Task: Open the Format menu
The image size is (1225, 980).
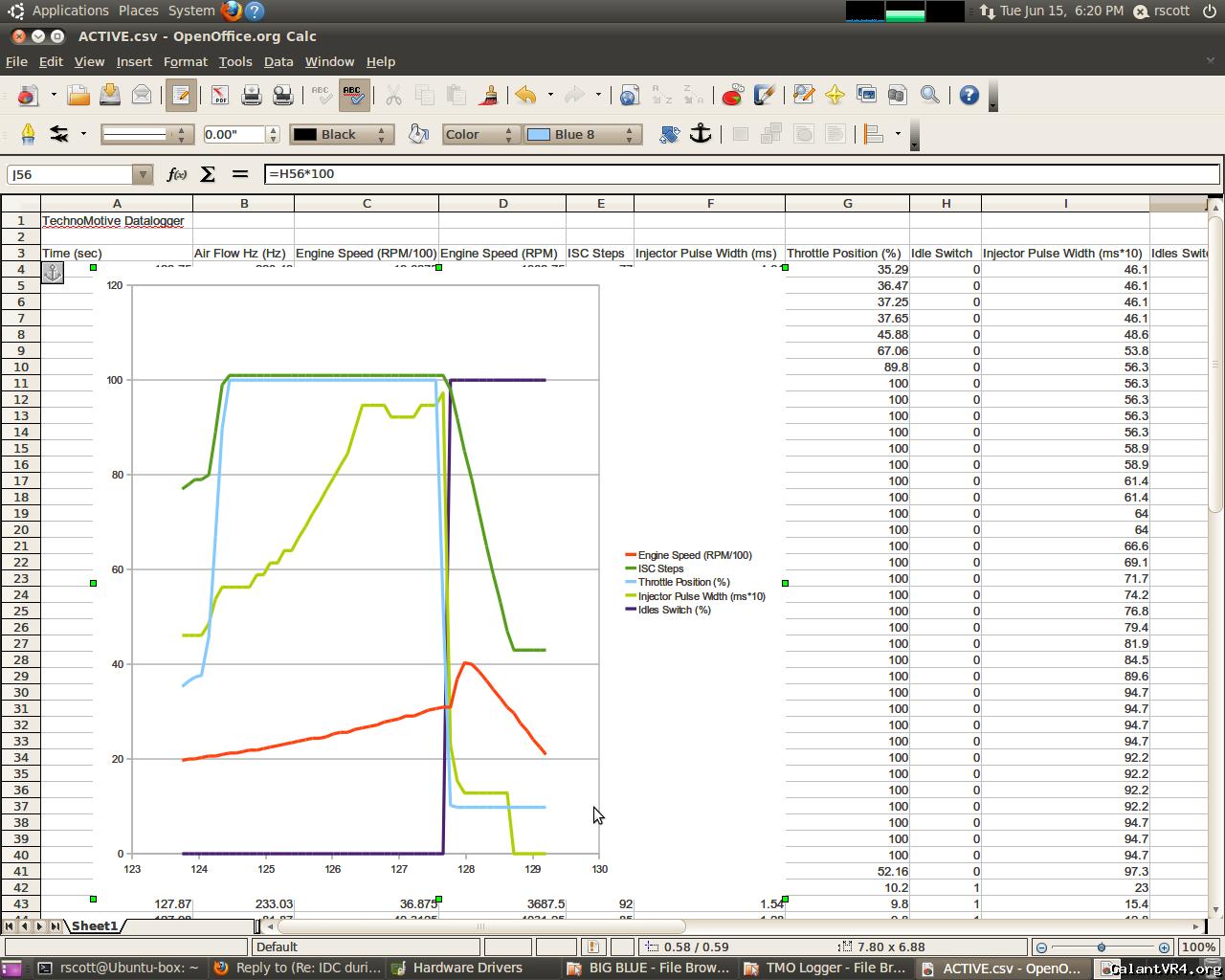Action: pyautogui.click(x=185, y=61)
